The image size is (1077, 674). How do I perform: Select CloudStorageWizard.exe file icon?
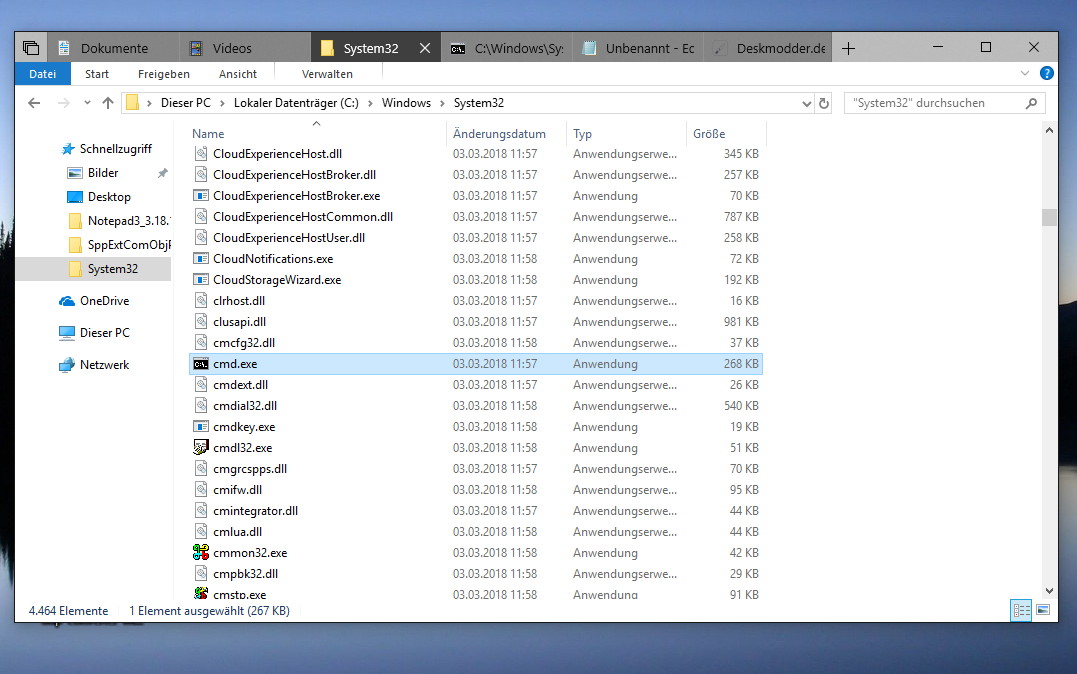tap(201, 280)
